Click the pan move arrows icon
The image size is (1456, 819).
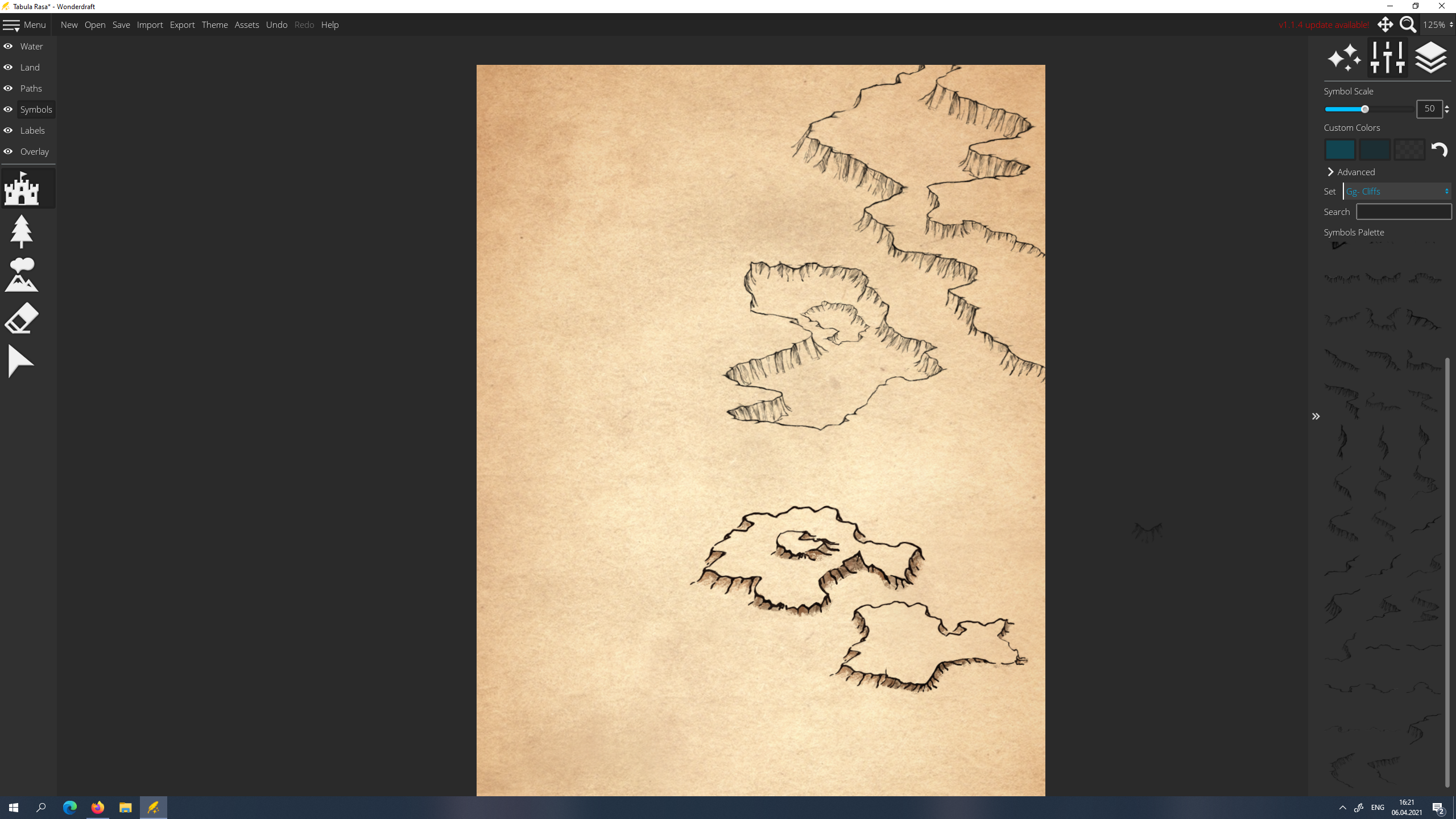(x=1385, y=25)
